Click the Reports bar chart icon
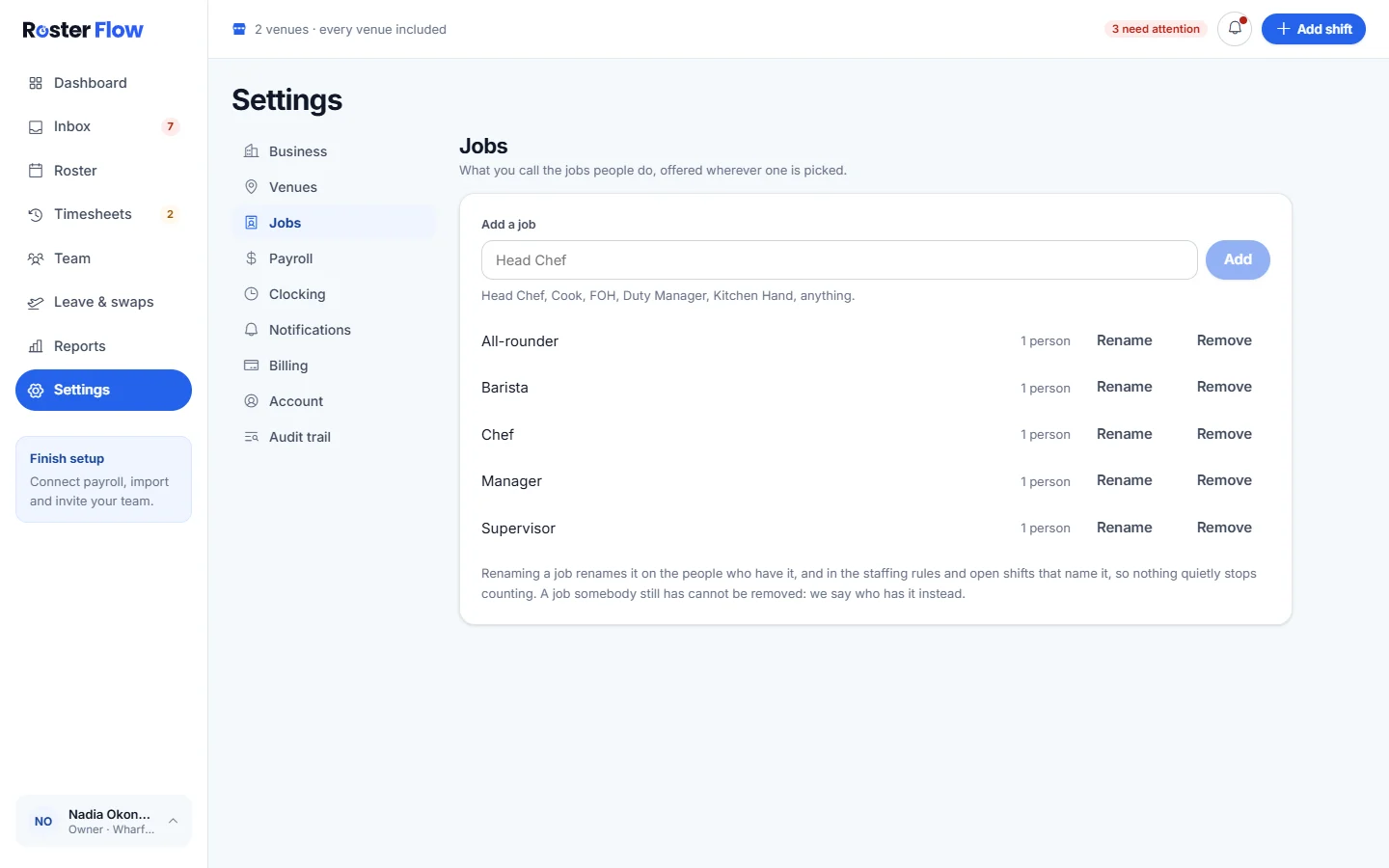Viewport: 1389px width, 868px height. [x=36, y=346]
